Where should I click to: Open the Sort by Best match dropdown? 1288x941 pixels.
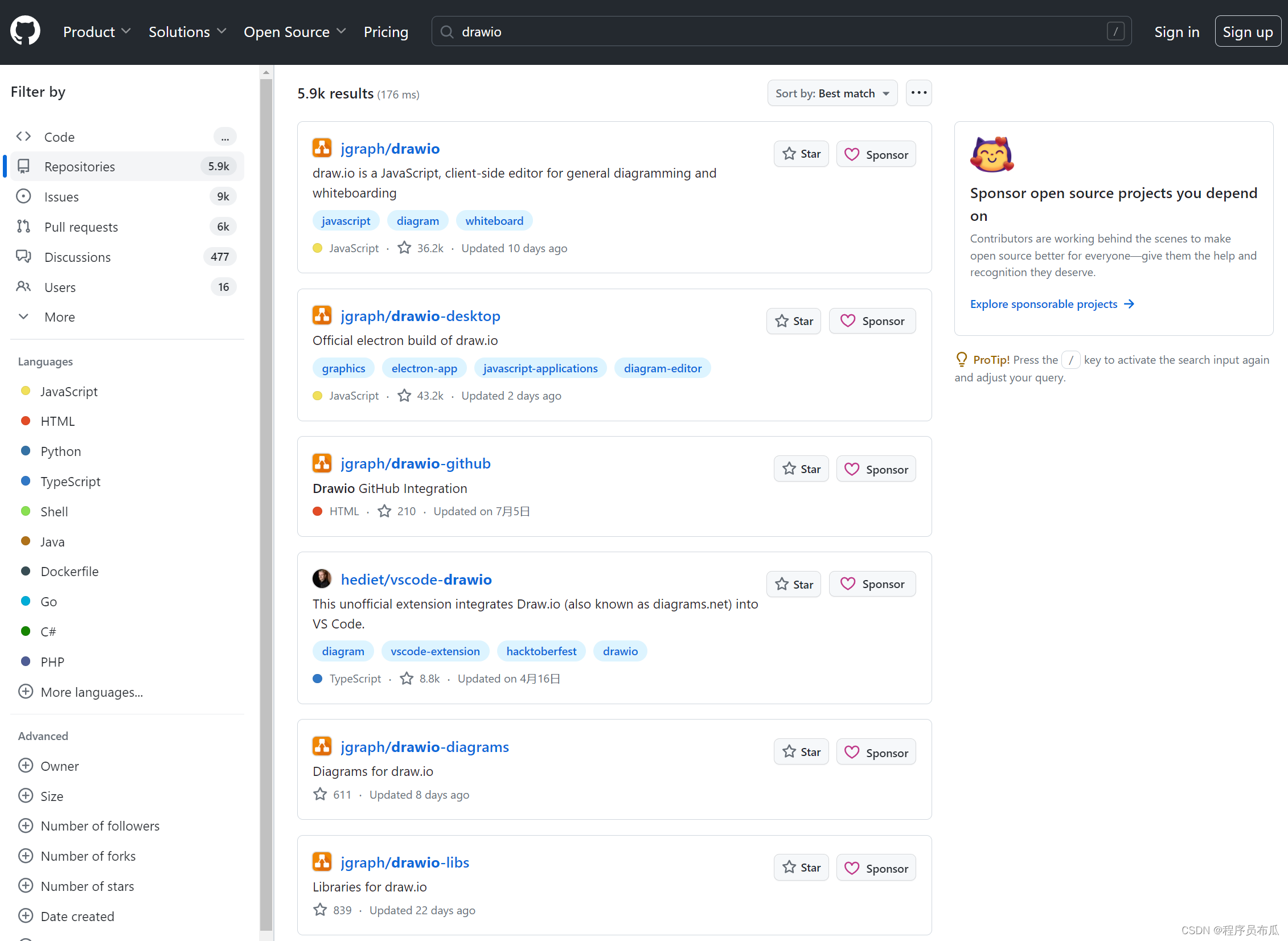(832, 93)
